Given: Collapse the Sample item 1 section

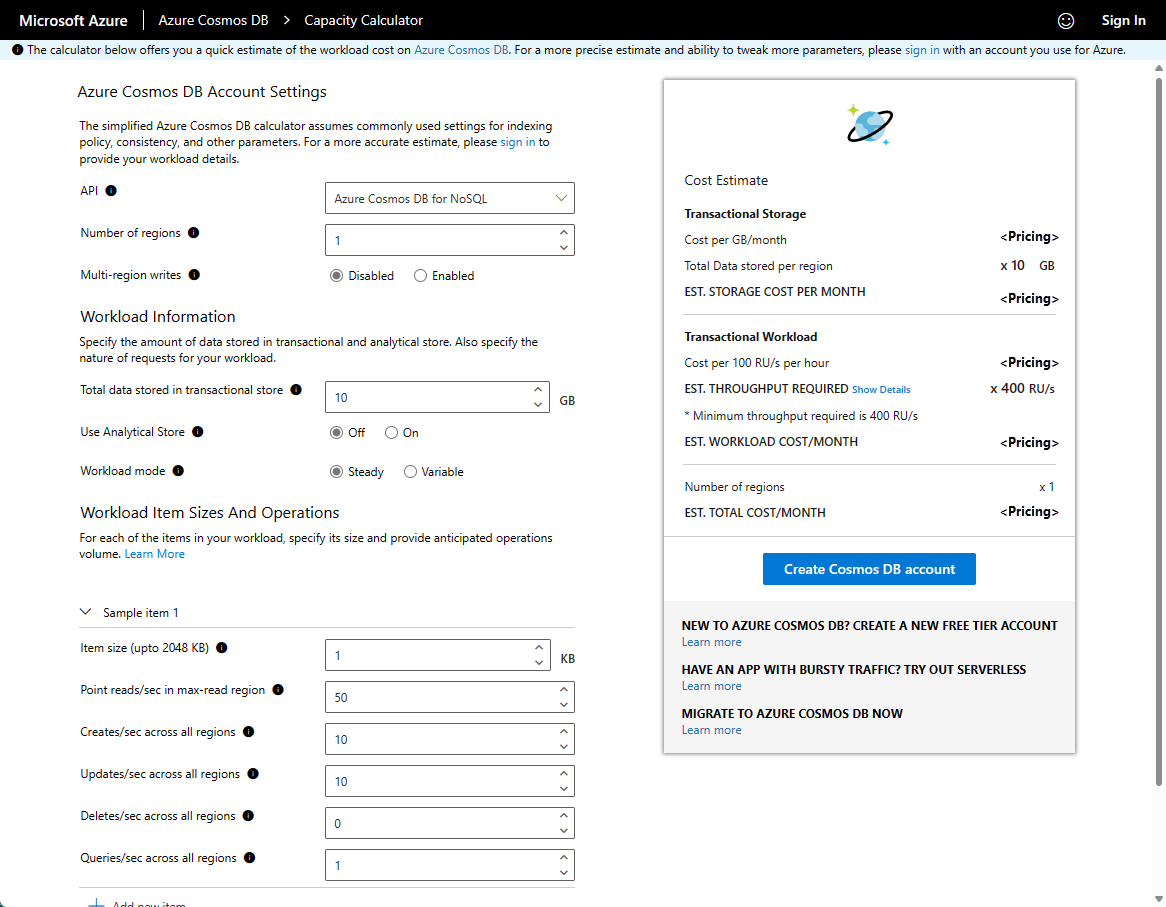Looking at the screenshot, I should [x=87, y=612].
